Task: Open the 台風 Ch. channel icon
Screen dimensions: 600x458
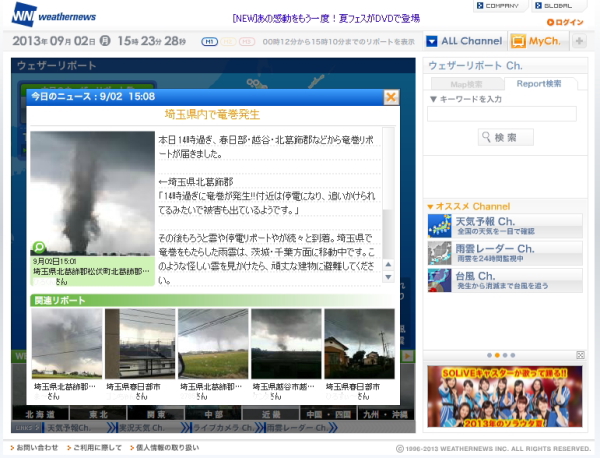Action: 440,280
